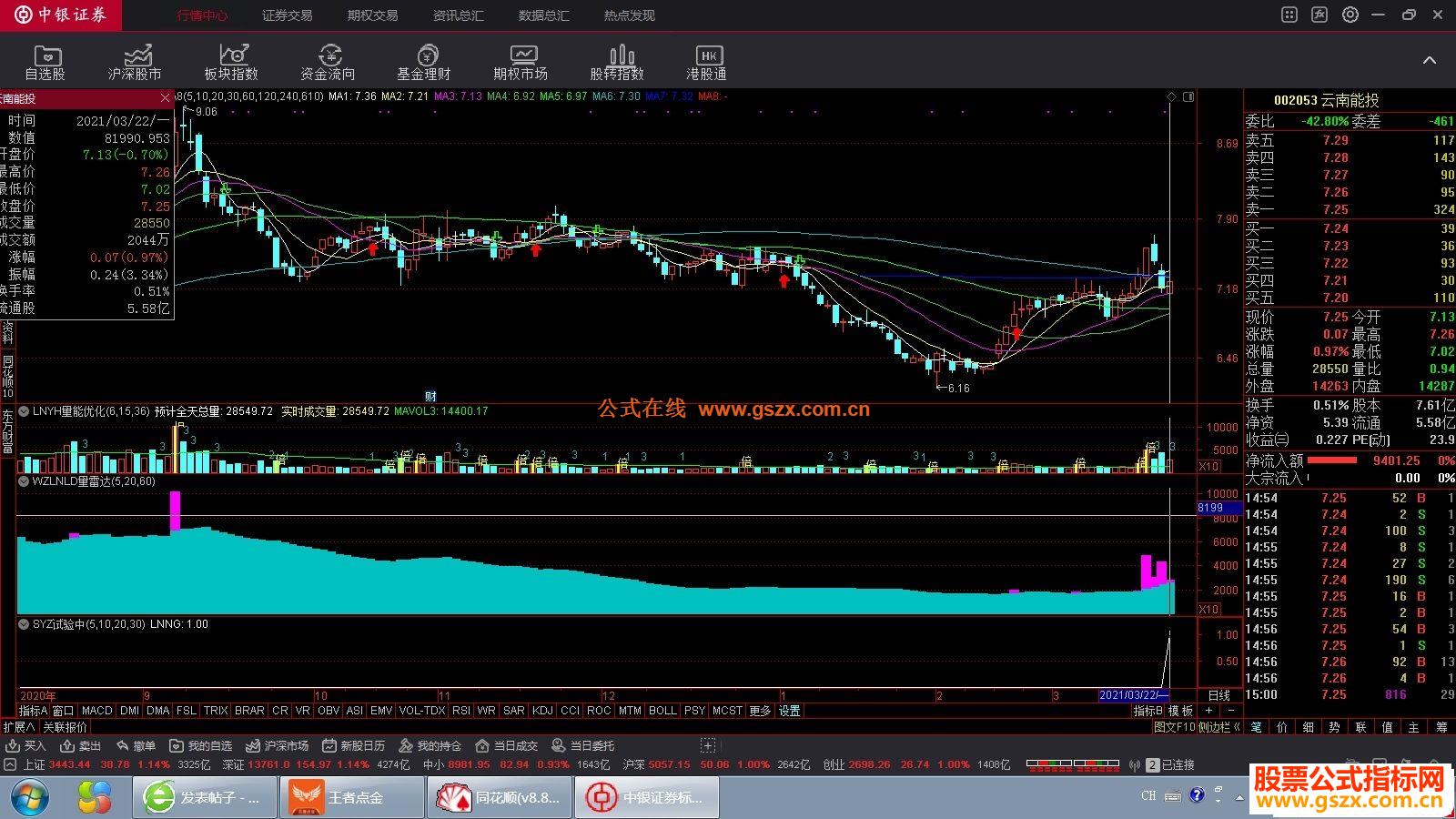Expand the index bar arrow beside 上证

tap(10, 765)
